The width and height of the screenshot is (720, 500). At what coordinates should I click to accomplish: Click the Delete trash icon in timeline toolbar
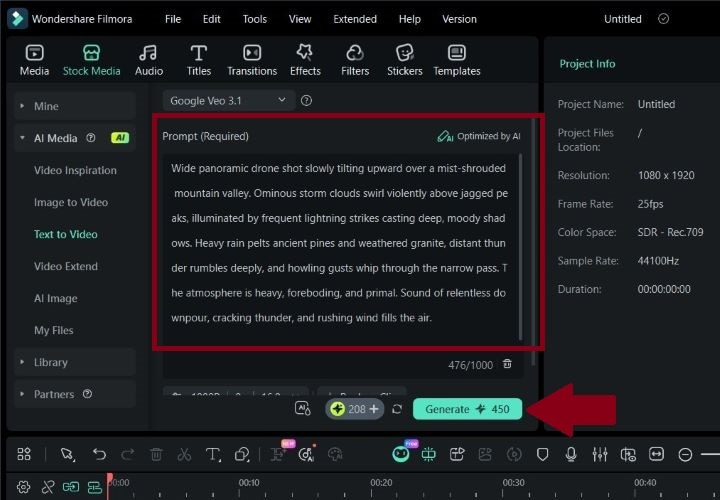pyautogui.click(x=156, y=455)
